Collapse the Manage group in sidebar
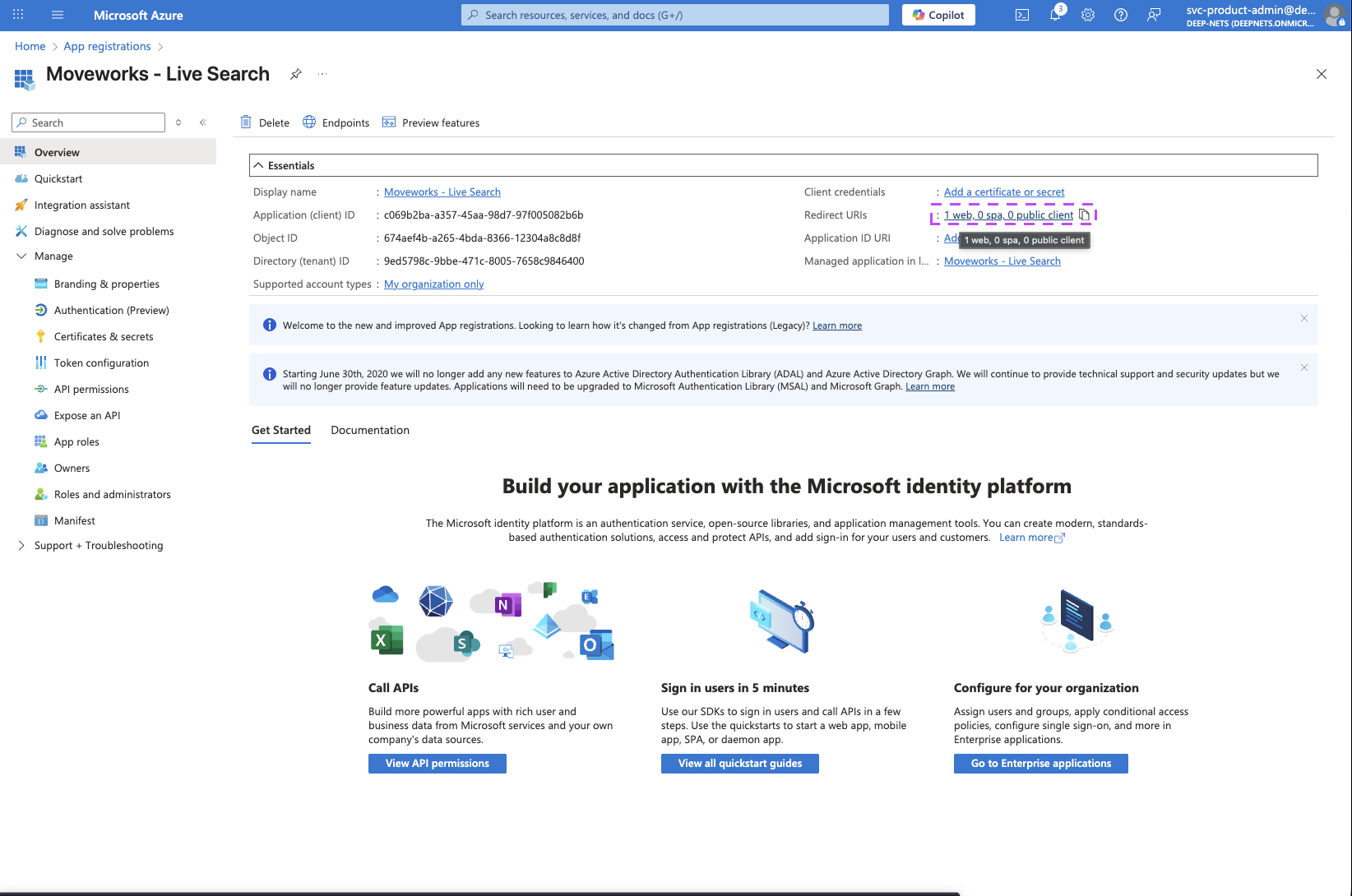1352x896 pixels. (21, 256)
